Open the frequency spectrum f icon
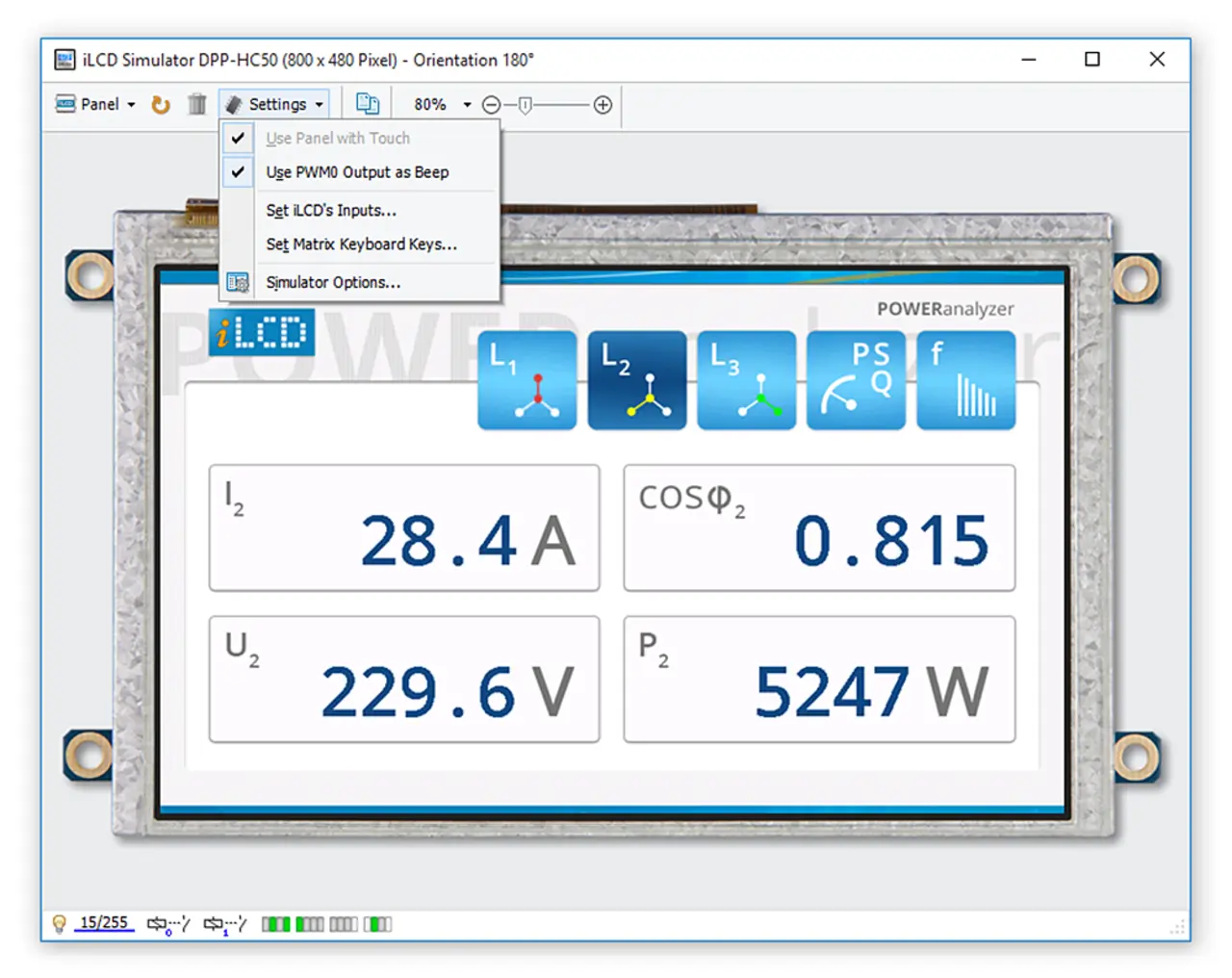This screenshot has width=1232, height=978. tap(965, 380)
